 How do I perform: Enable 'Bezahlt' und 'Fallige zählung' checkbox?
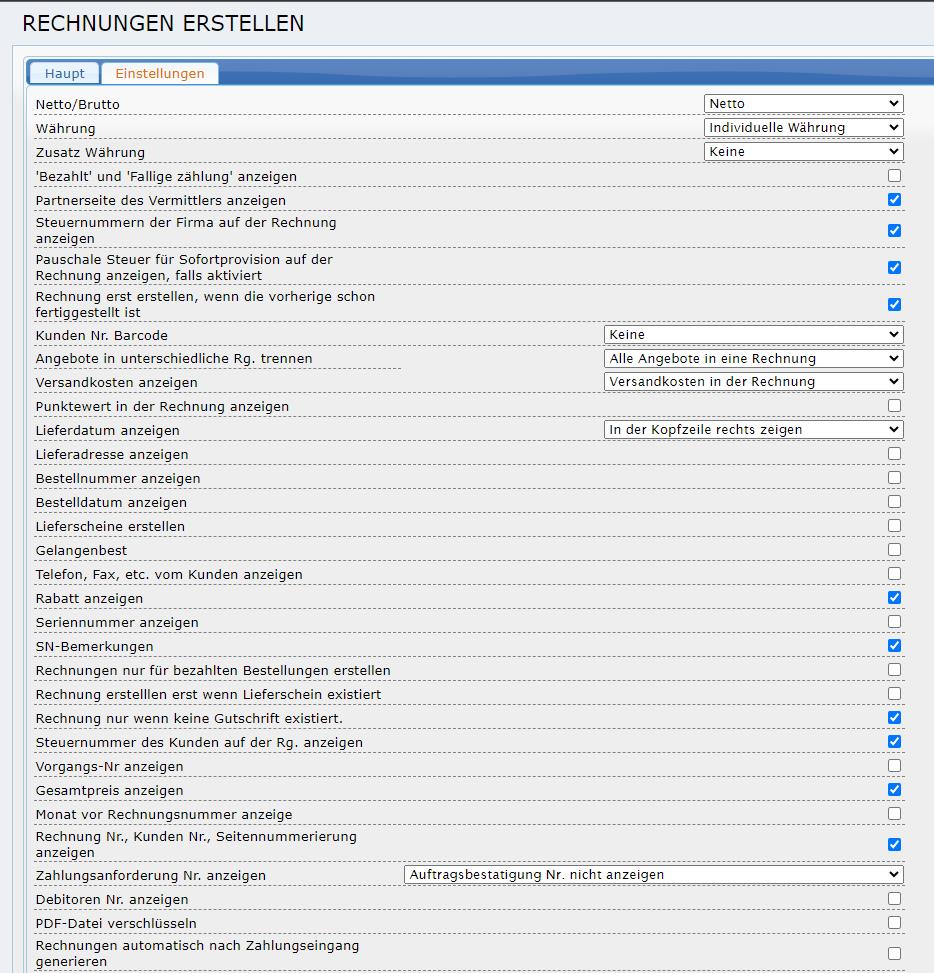point(894,176)
